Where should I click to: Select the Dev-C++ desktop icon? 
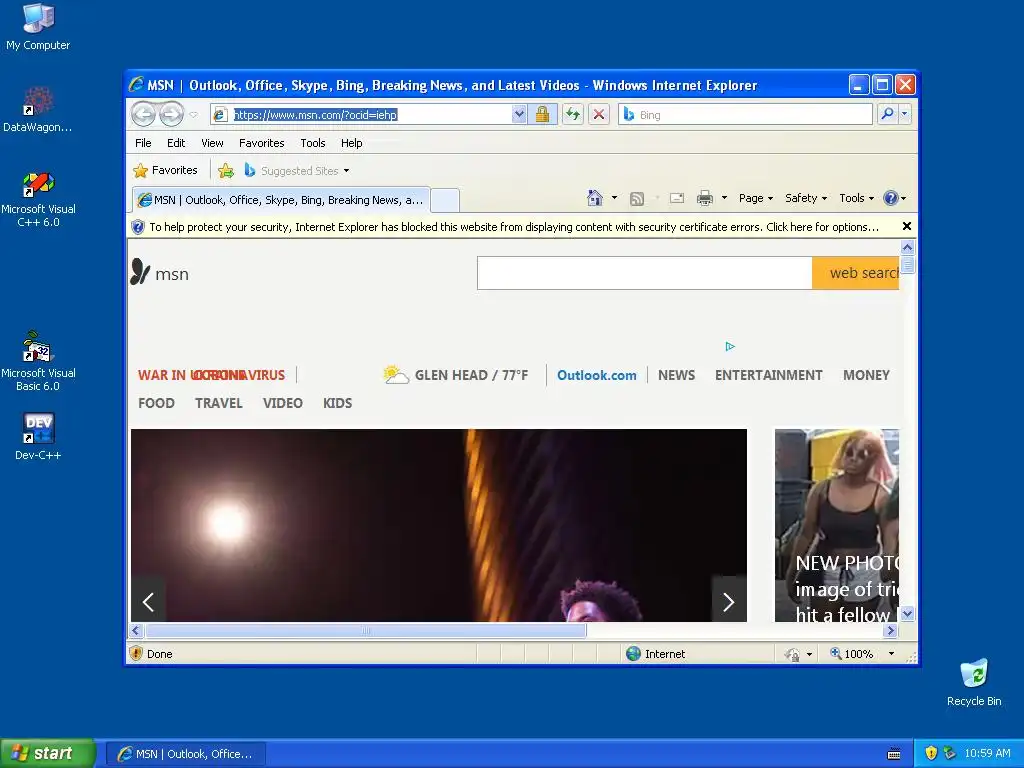click(38, 436)
